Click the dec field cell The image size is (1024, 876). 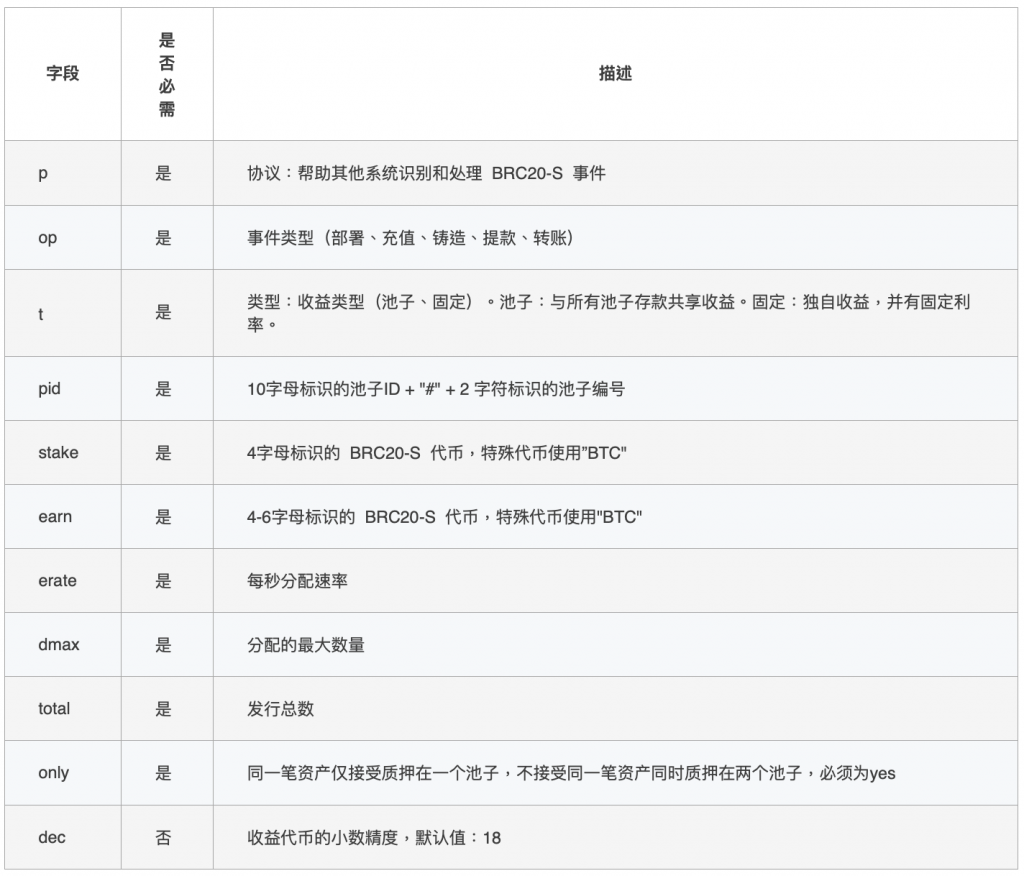click(x=51, y=837)
